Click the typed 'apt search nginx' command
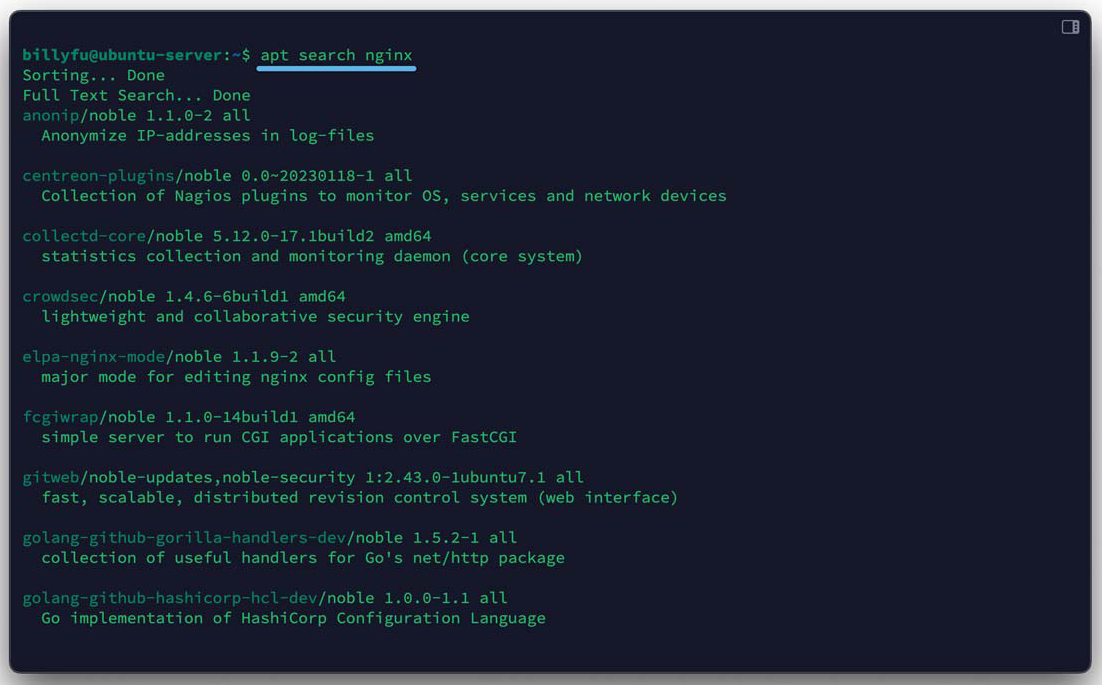 coord(336,55)
